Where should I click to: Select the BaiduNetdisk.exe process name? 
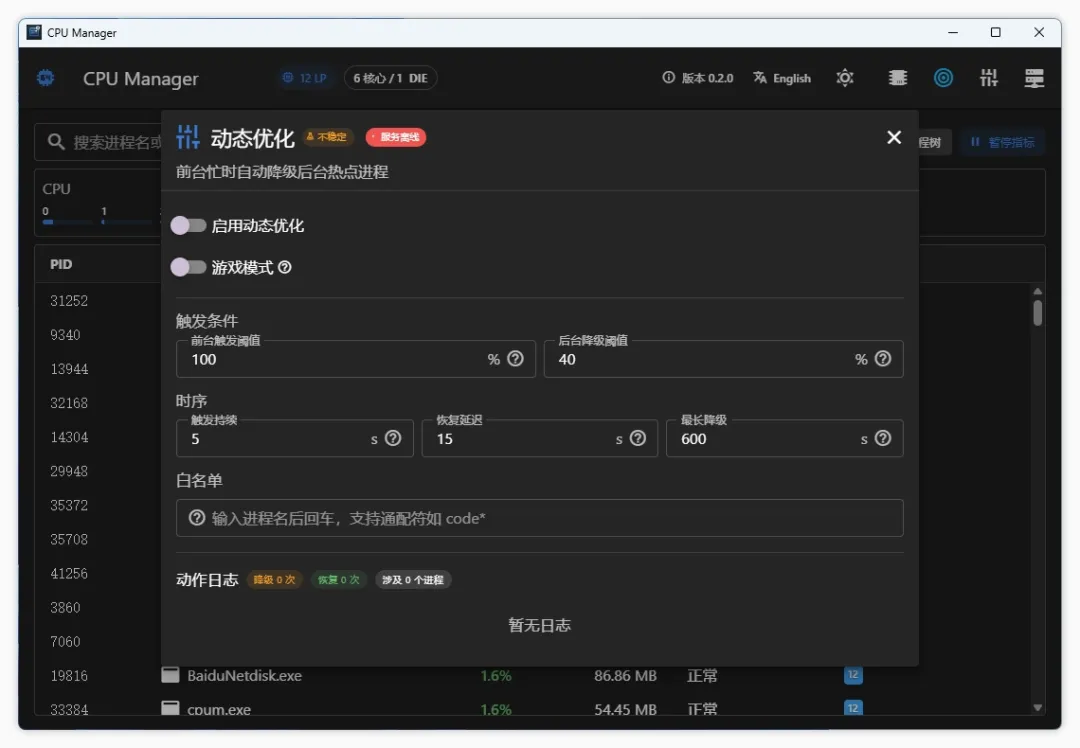245,676
